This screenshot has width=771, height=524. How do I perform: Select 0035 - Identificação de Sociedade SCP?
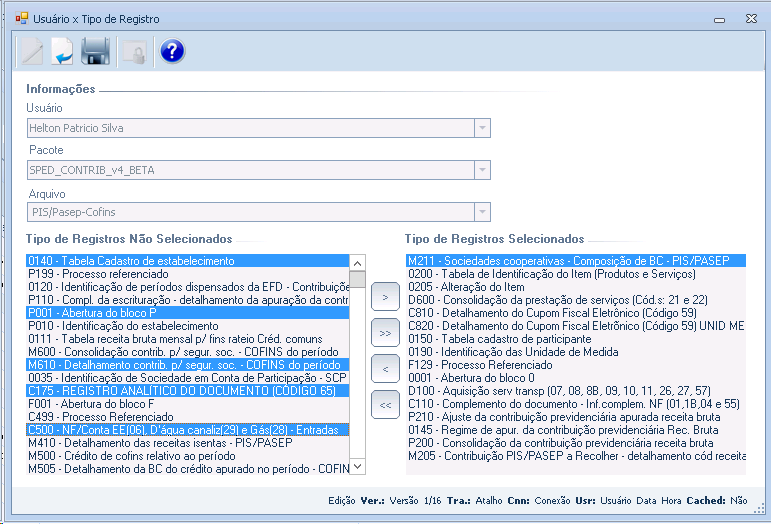pyautogui.click(x=187, y=378)
